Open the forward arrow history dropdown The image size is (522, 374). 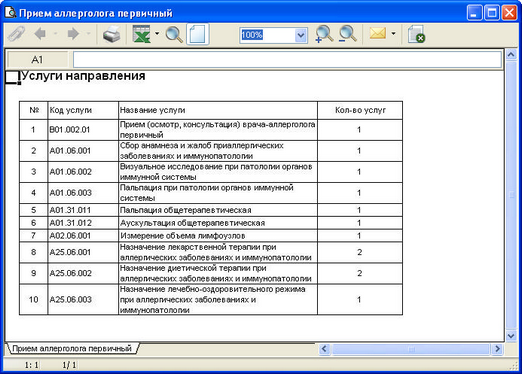(88, 34)
